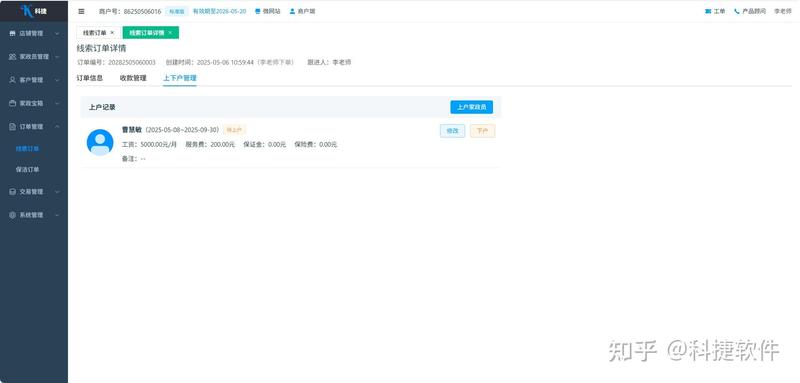Collapse the 订单管理 menu chevron

(x=57, y=126)
